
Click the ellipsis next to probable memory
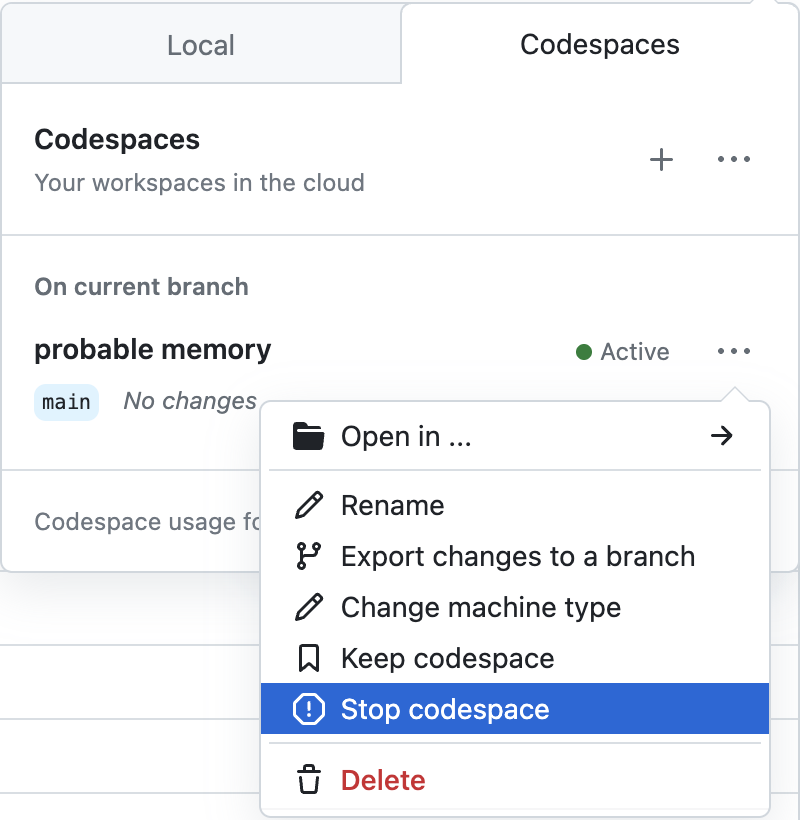734,351
